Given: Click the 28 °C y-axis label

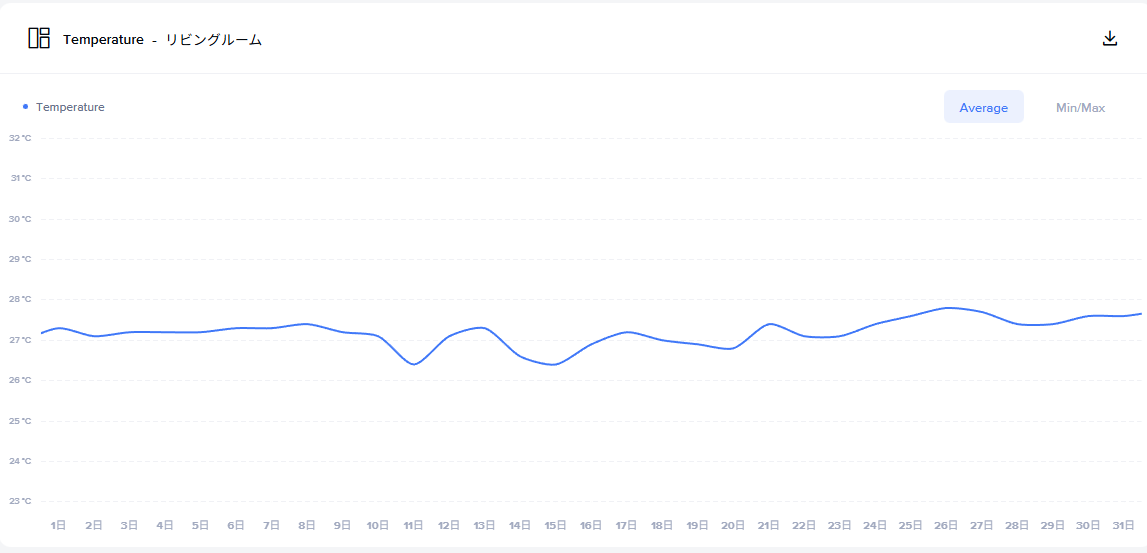Looking at the screenshot, I should 20,299.
